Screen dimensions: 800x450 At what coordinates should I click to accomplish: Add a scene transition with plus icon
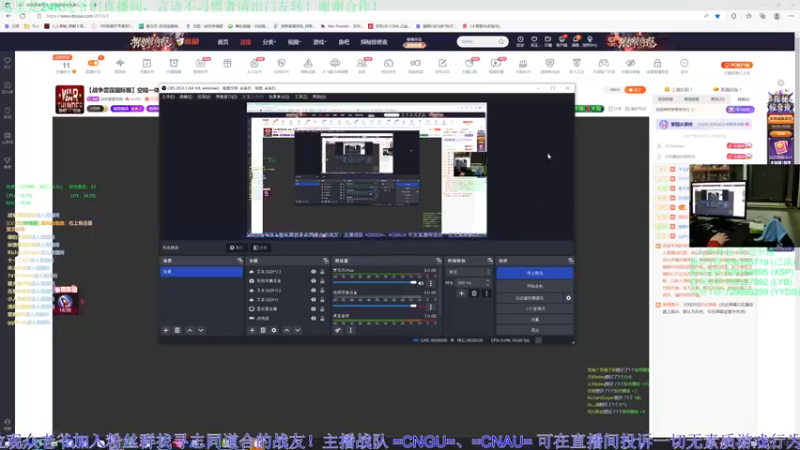pyautogui.click(x=461, y=293)
